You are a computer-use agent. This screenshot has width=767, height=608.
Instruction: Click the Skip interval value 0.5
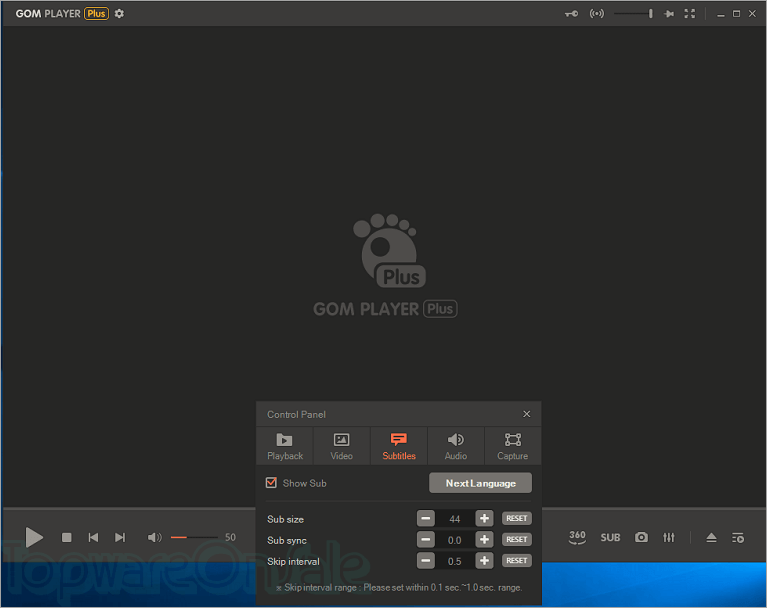(x=454, y=561)
